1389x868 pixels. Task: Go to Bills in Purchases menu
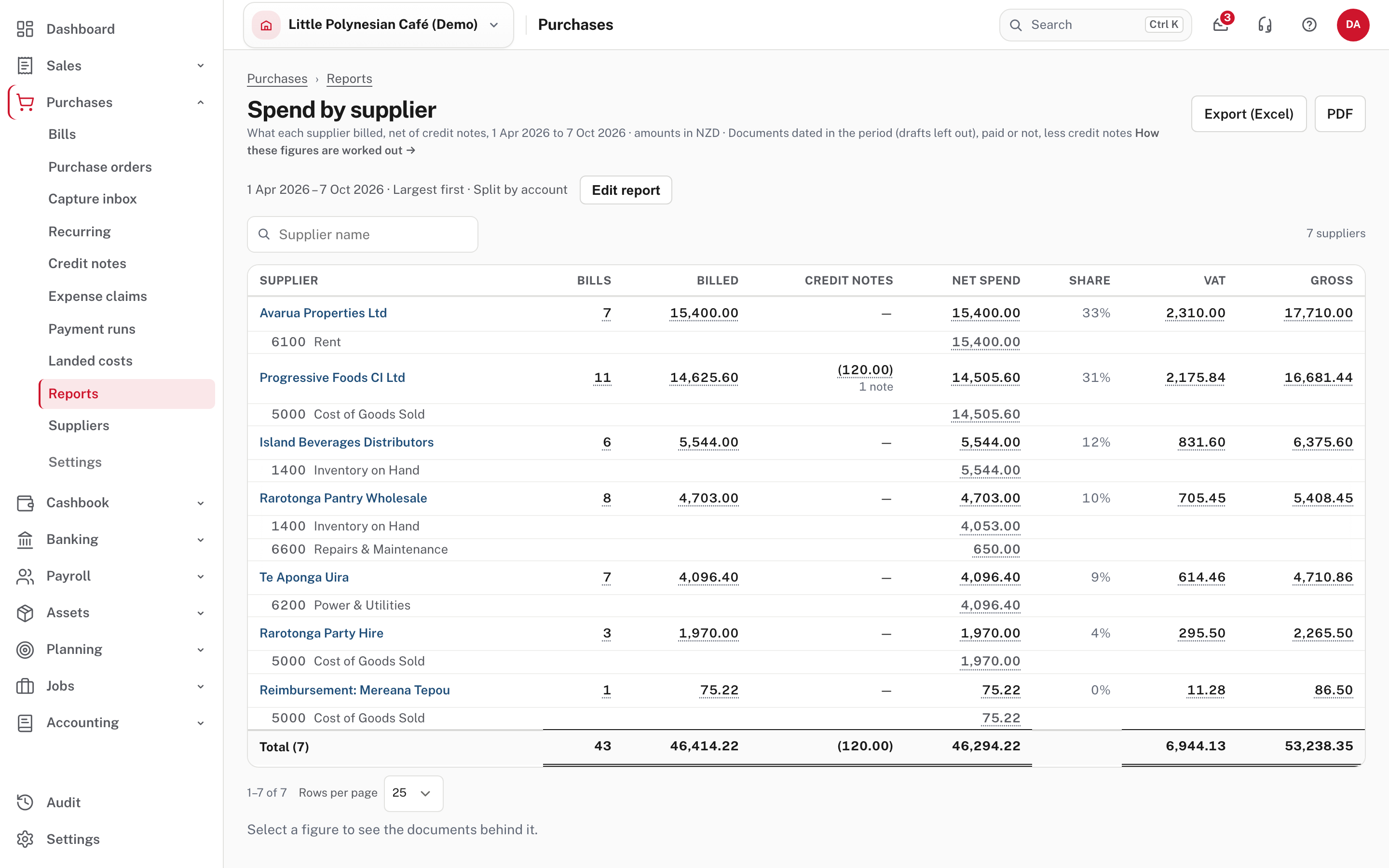[62, 134]
